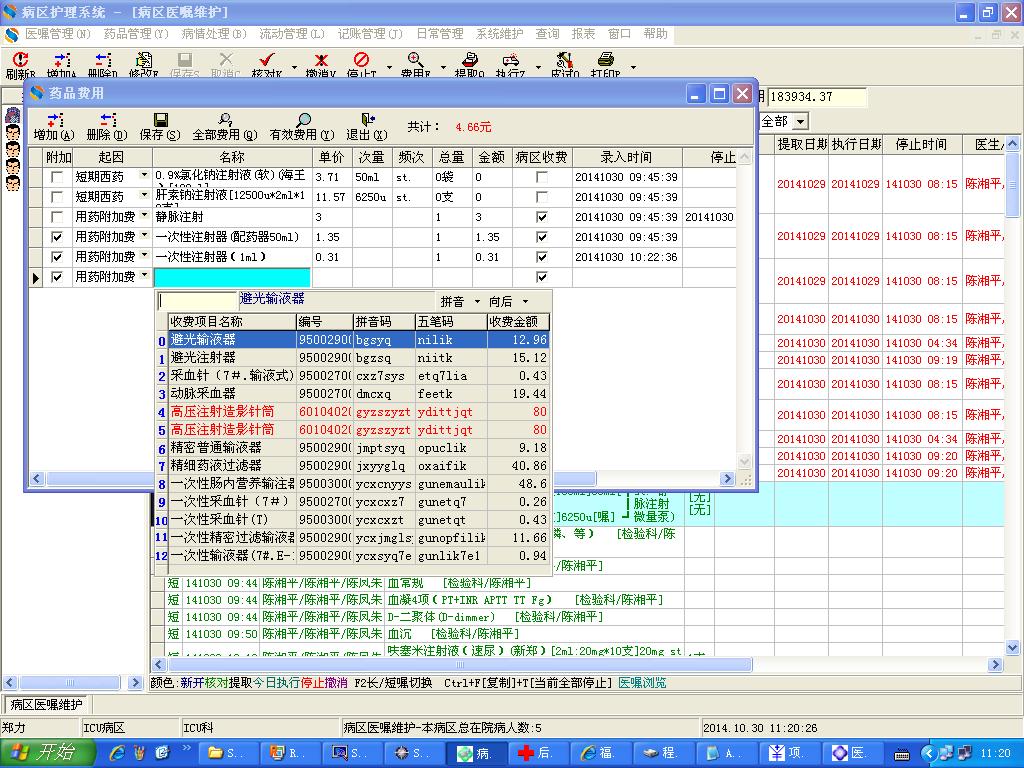Open 起因 dropdown for 0.9%氯化钠注射液 row
Viewport: 1024px width, 768px height.
pos(144,176)
